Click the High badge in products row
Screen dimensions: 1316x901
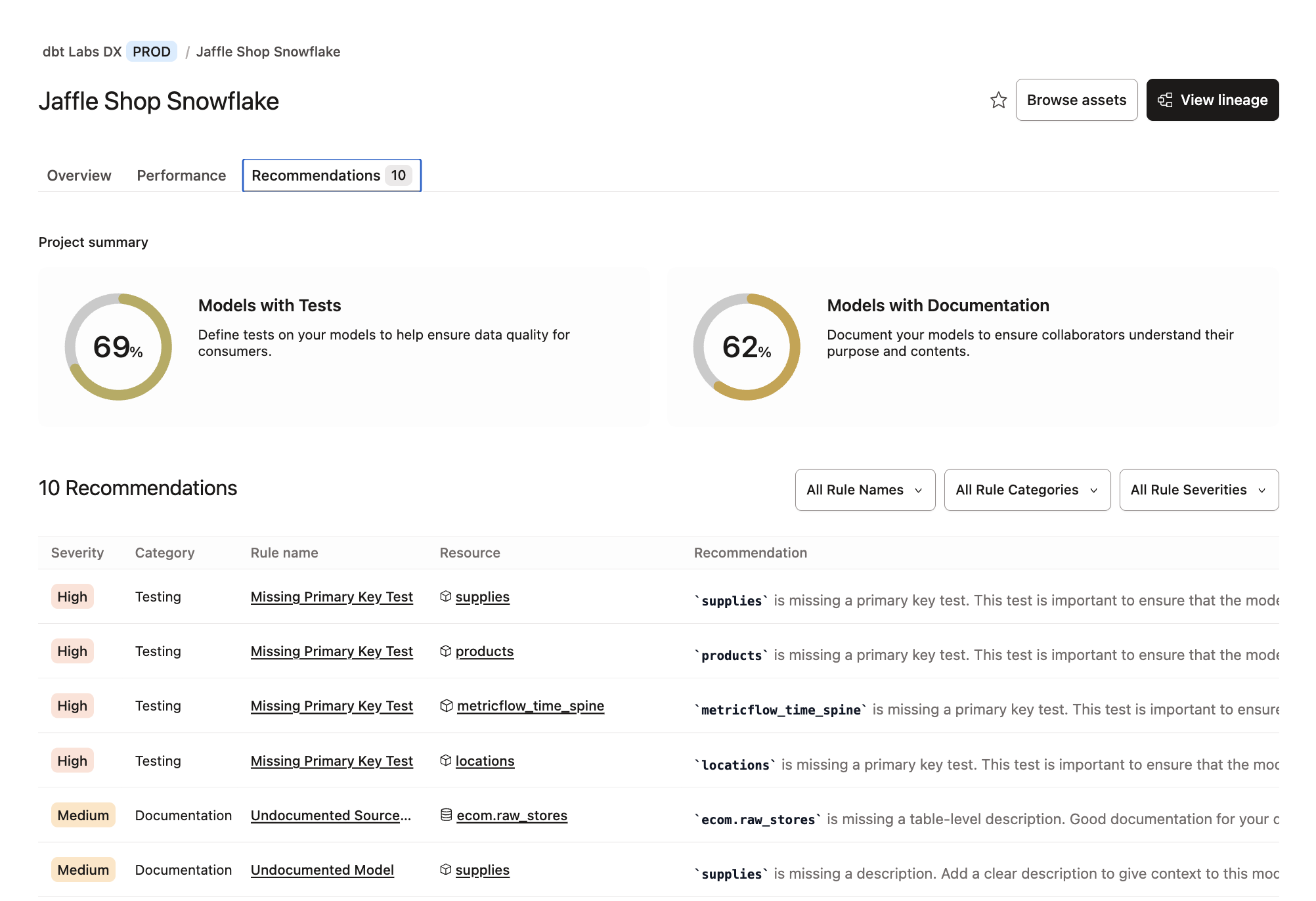(x=72, y=651)
